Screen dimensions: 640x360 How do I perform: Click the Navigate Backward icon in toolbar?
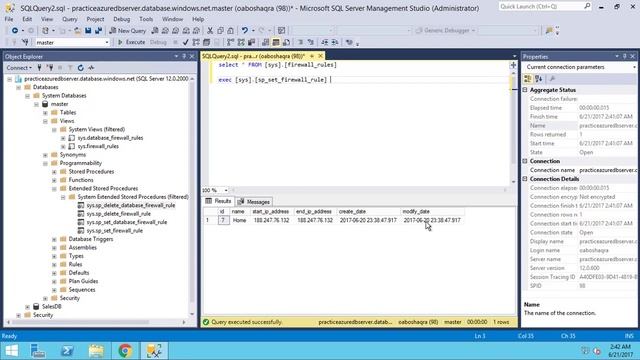pos(15,31)
